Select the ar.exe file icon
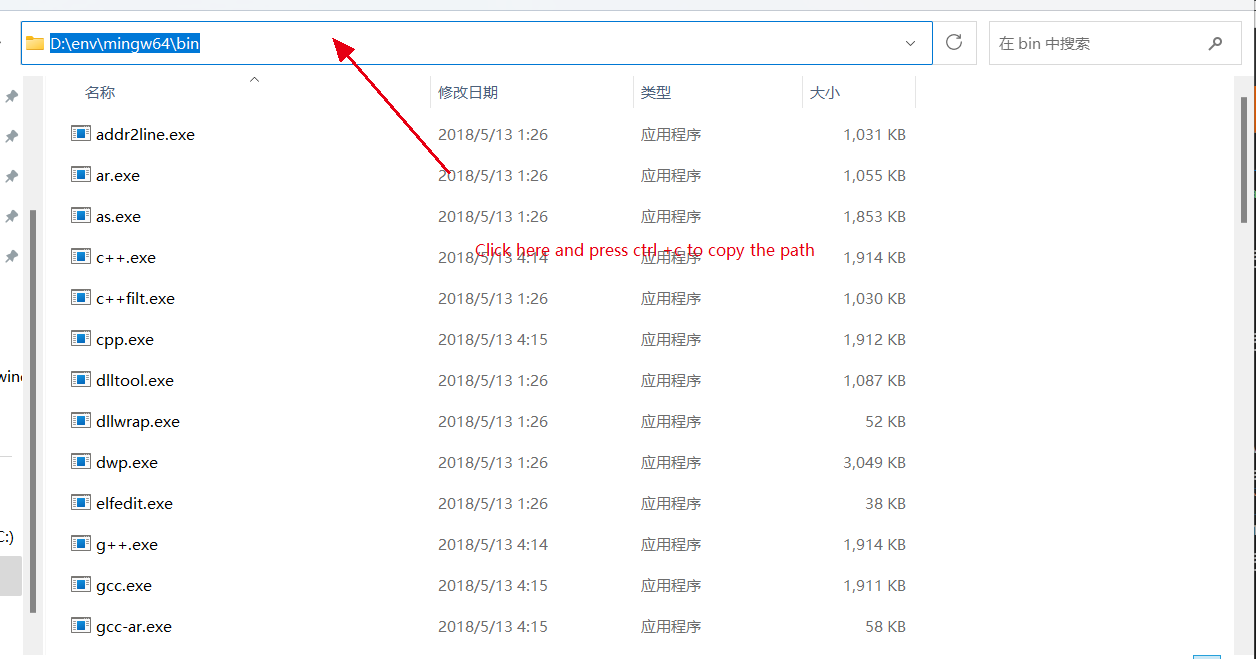 point(81,174)
